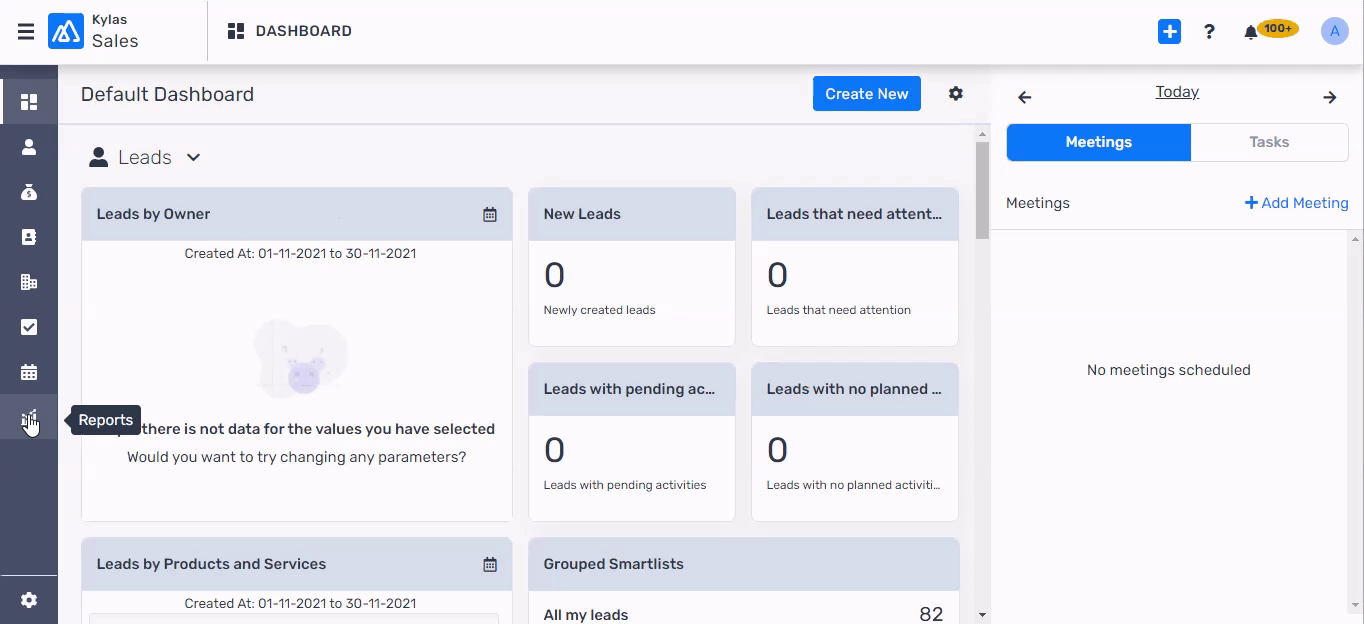
Task: Click the Leads by Owner title
Action: pyautogui.click(x=153, y=214)
